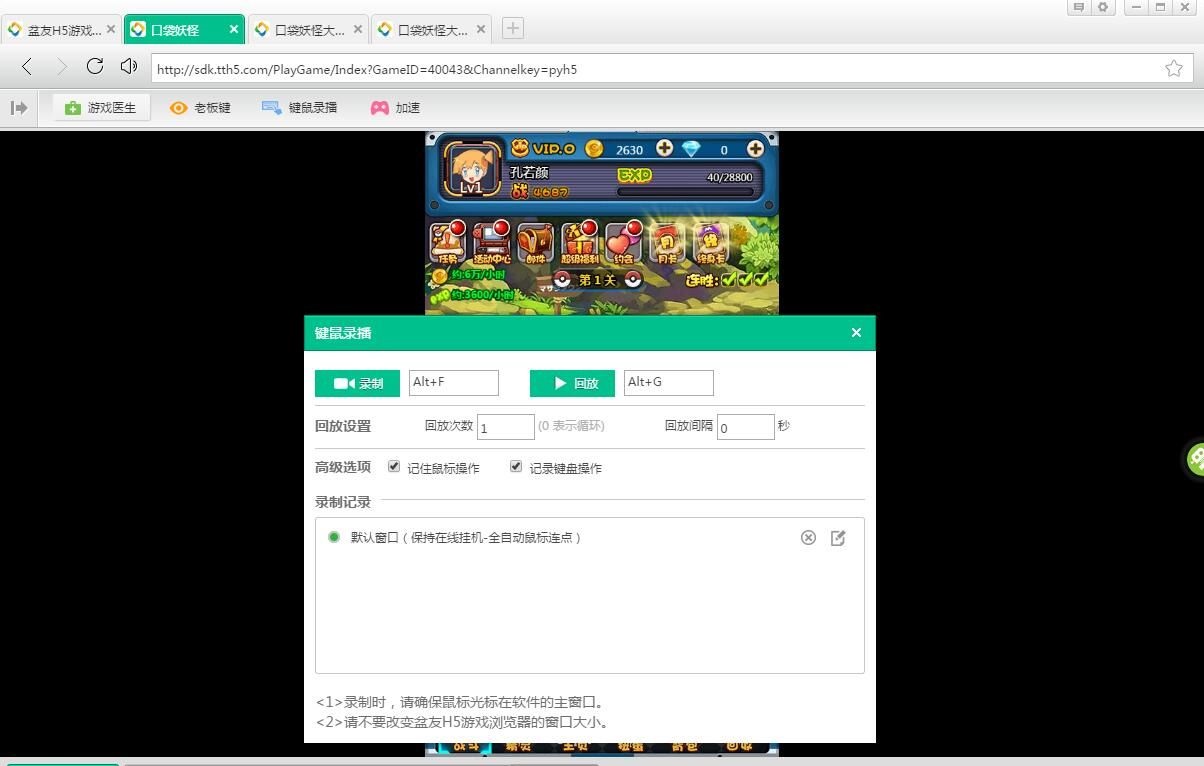Click the 键鼠录播 toolbar item

301,107
